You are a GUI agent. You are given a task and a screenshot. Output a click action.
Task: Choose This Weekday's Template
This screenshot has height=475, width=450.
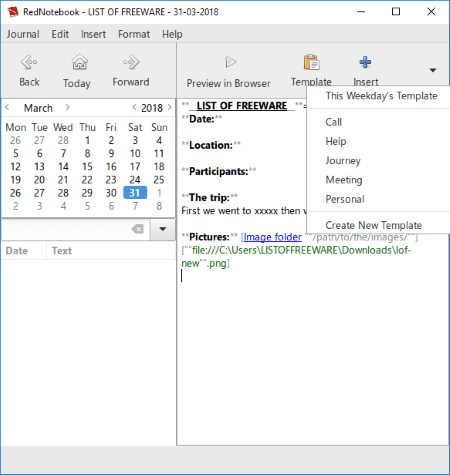pyautogui.click(x=381, y=96)
